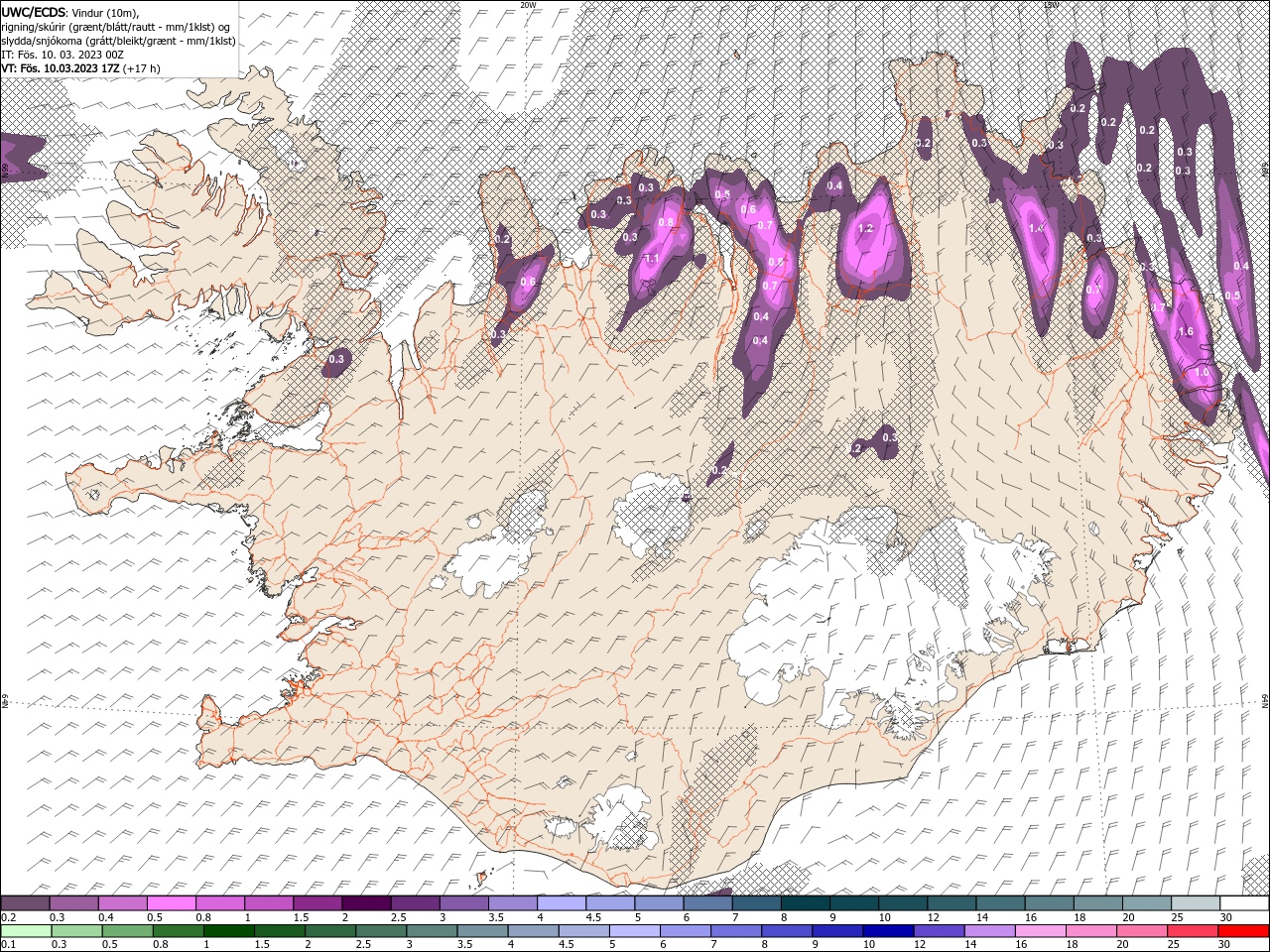Click the 'rigning/skúrir' legend description line

coord(116,27)
